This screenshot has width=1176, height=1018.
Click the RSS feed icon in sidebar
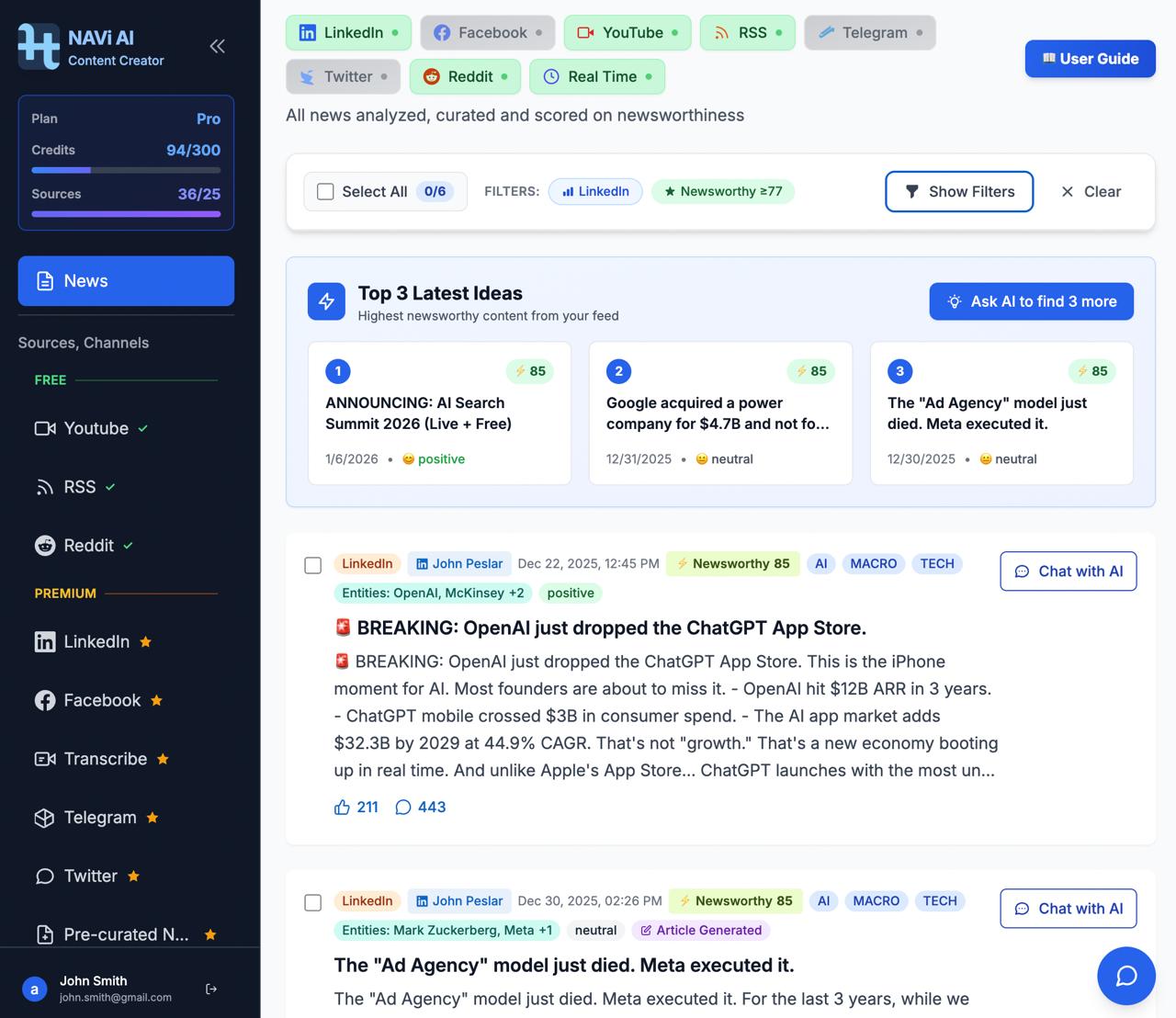(45, 487)
